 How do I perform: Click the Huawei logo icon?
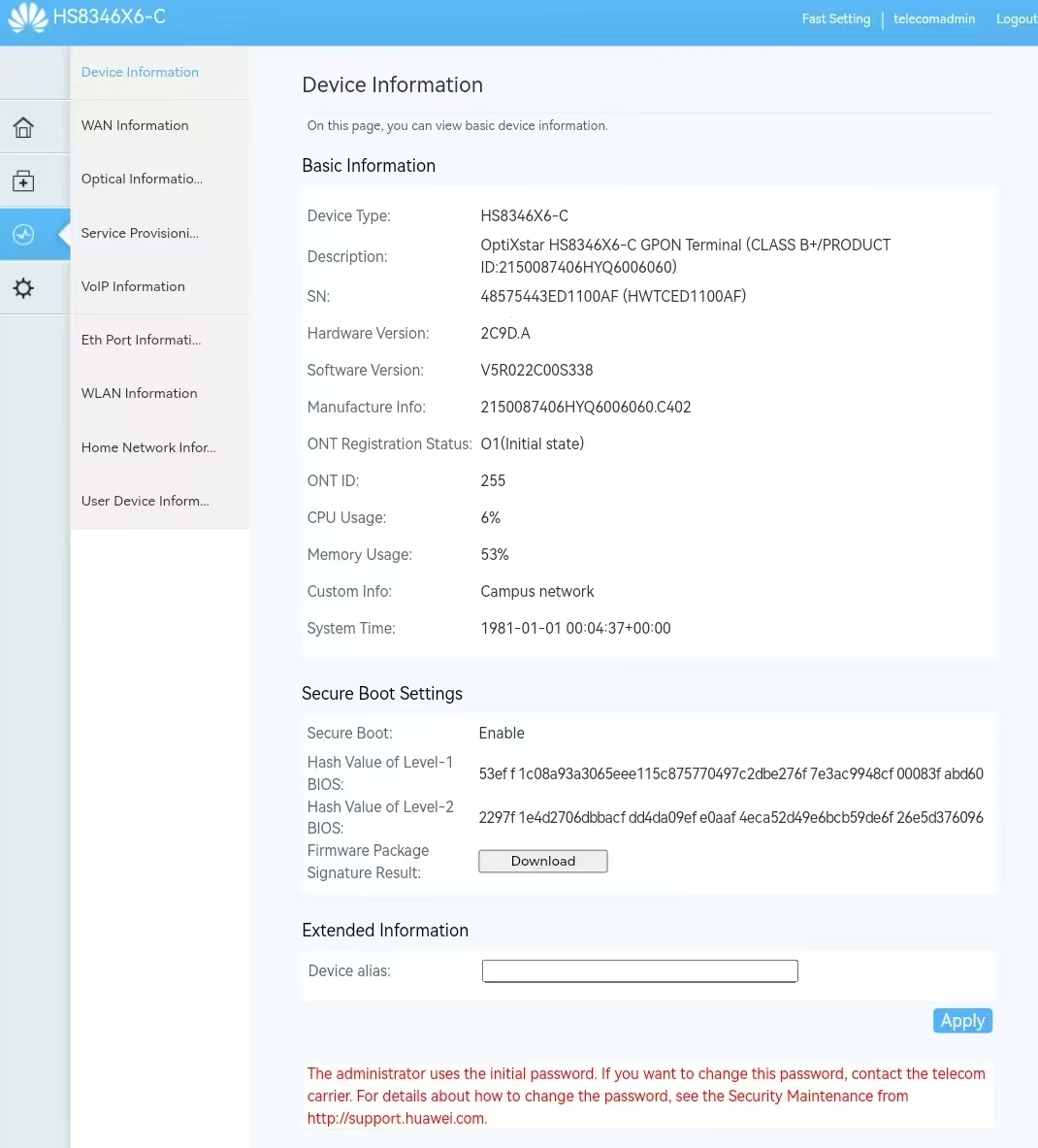tap(27, 17)
